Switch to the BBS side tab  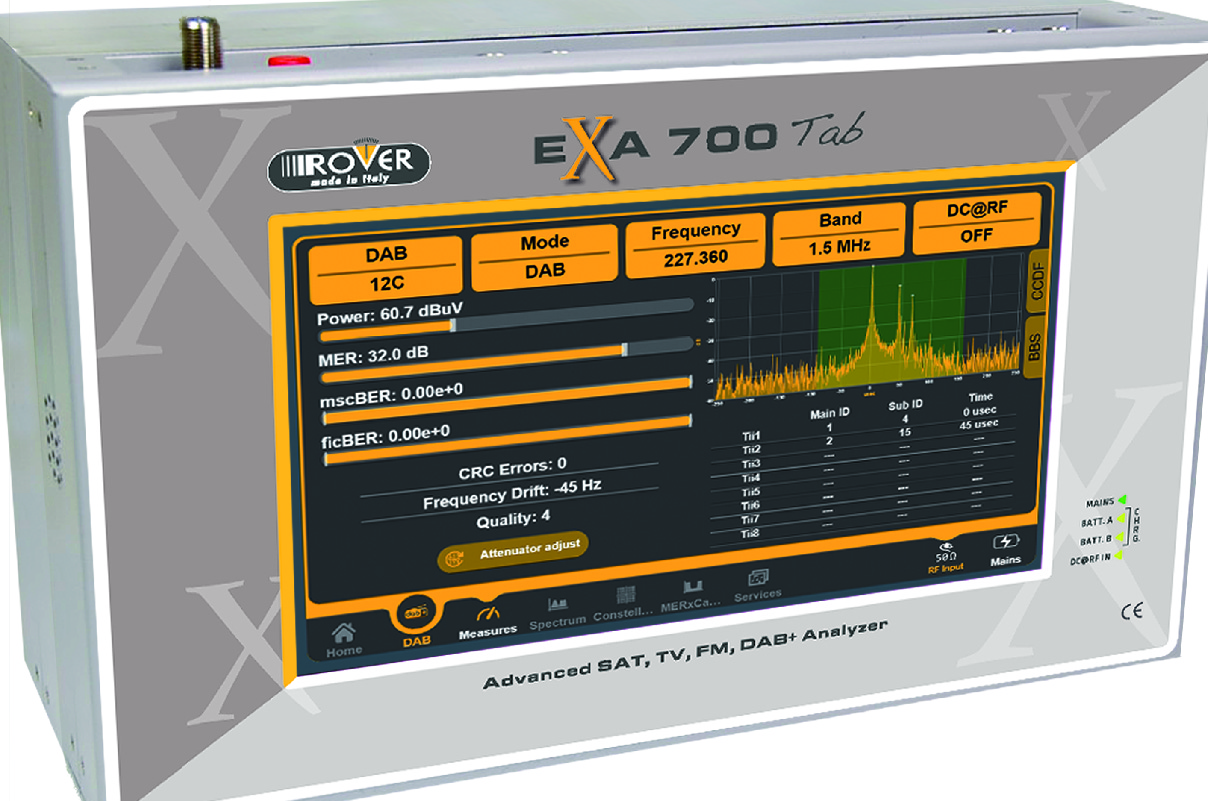[x=1035, y=347]
